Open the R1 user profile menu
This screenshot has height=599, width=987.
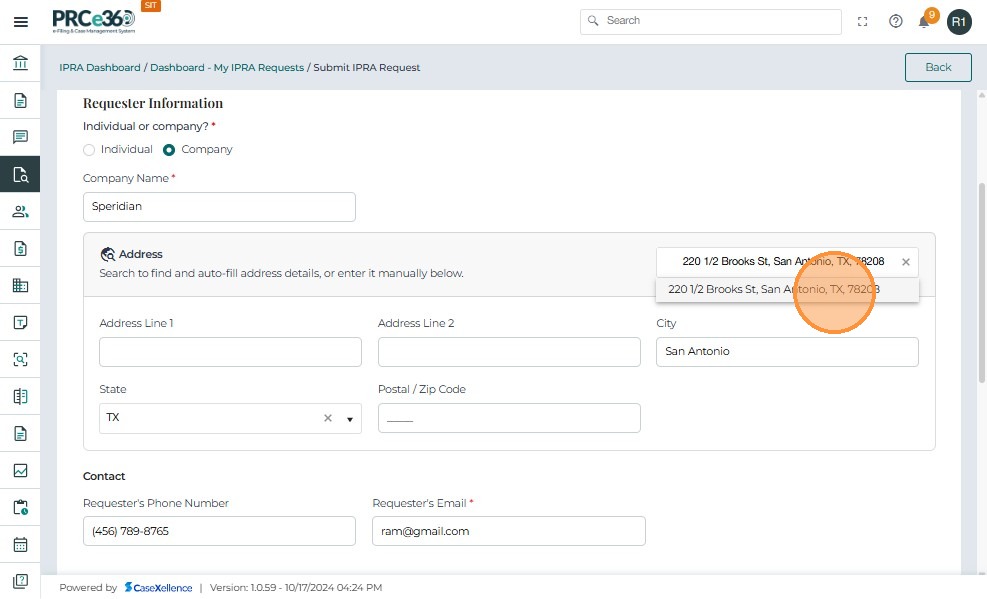click(959, 21)
